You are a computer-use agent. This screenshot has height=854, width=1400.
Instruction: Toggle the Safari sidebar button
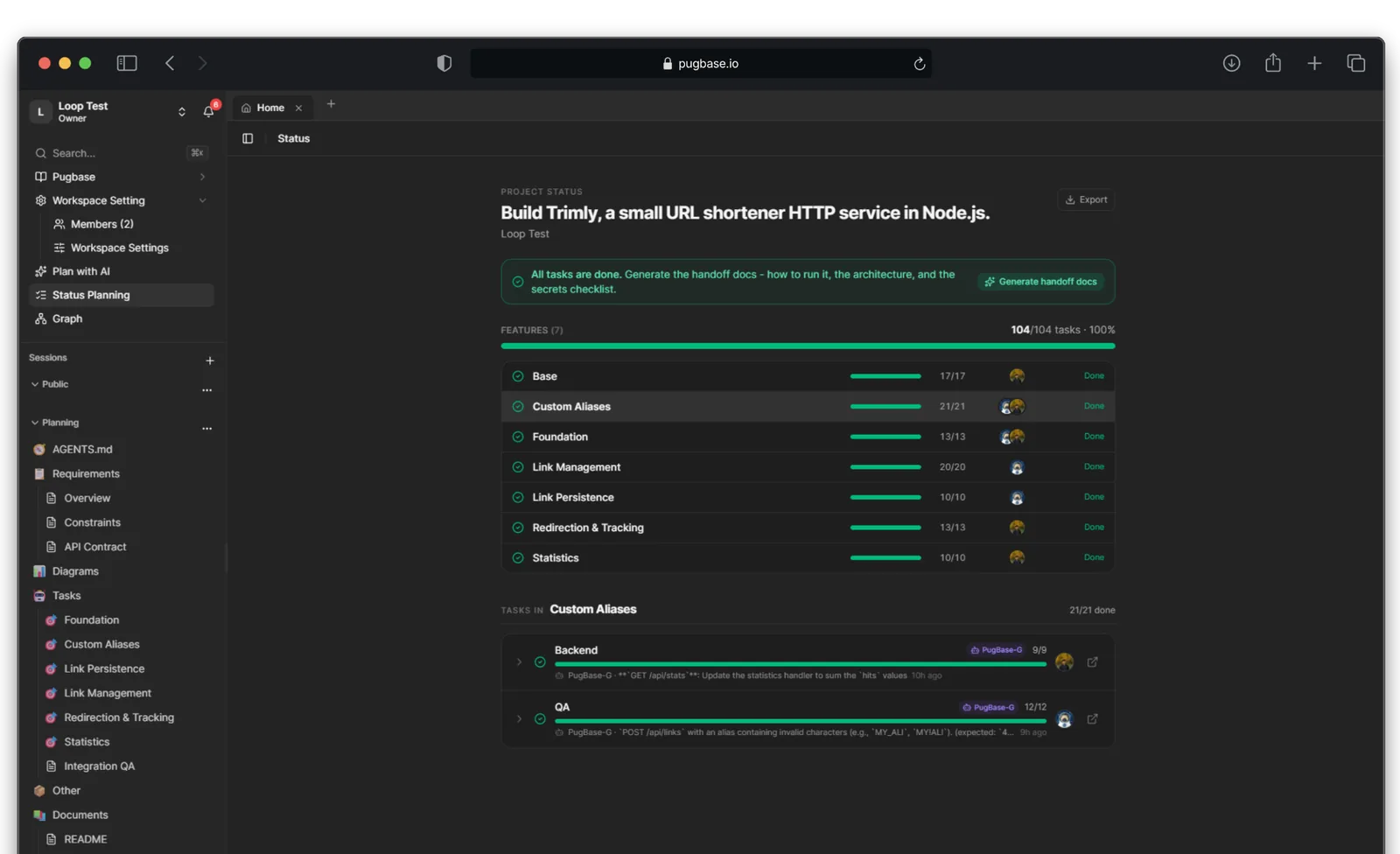(127, 63)
